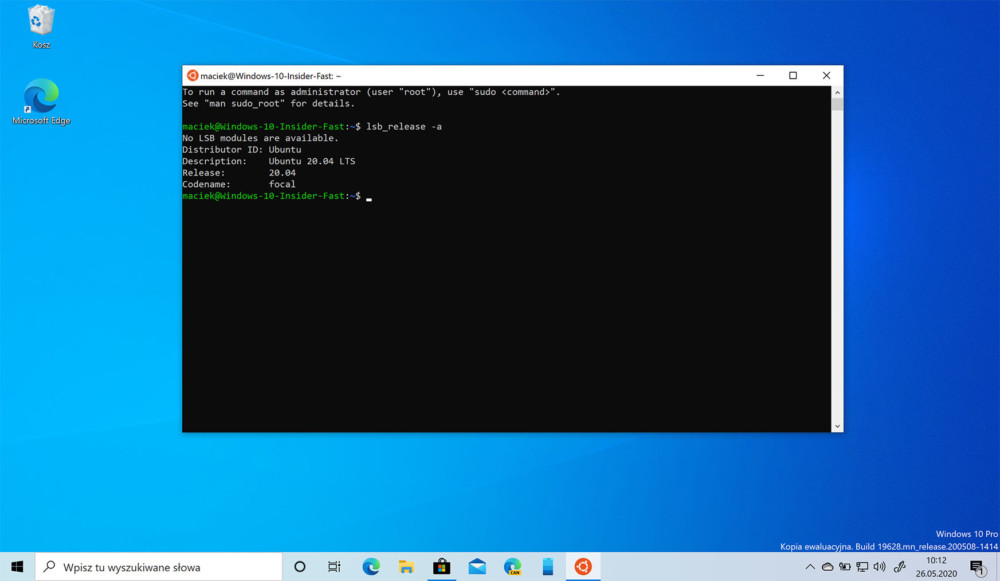This screenshot has width=1000, height=581.
Task: Open the Kosz recycle bin desktop icon
Action: (41, 27)
